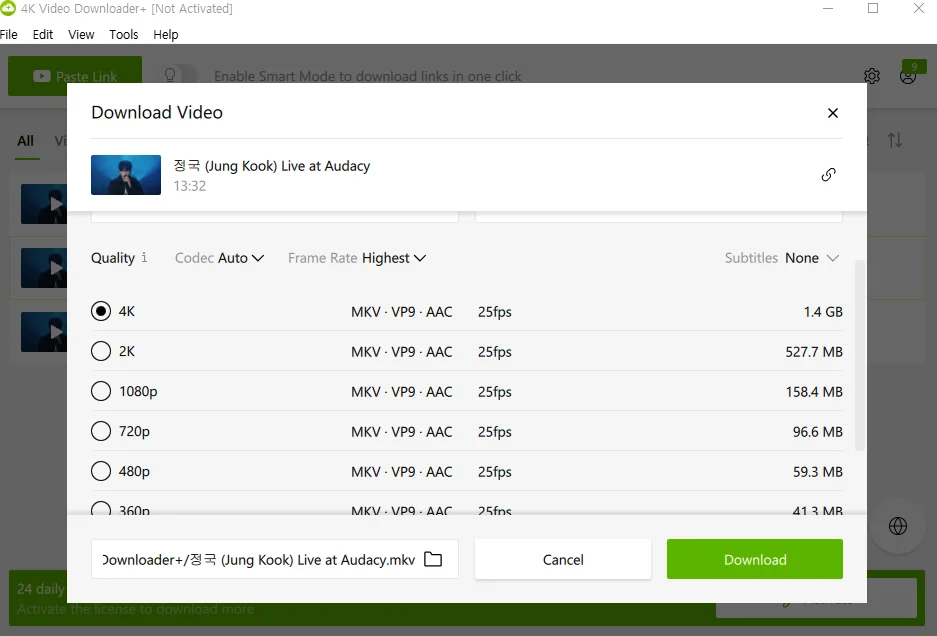This screenshot has height=636, width=937.
Task: Open the Tools menu
Action: [x=124, y=35]
